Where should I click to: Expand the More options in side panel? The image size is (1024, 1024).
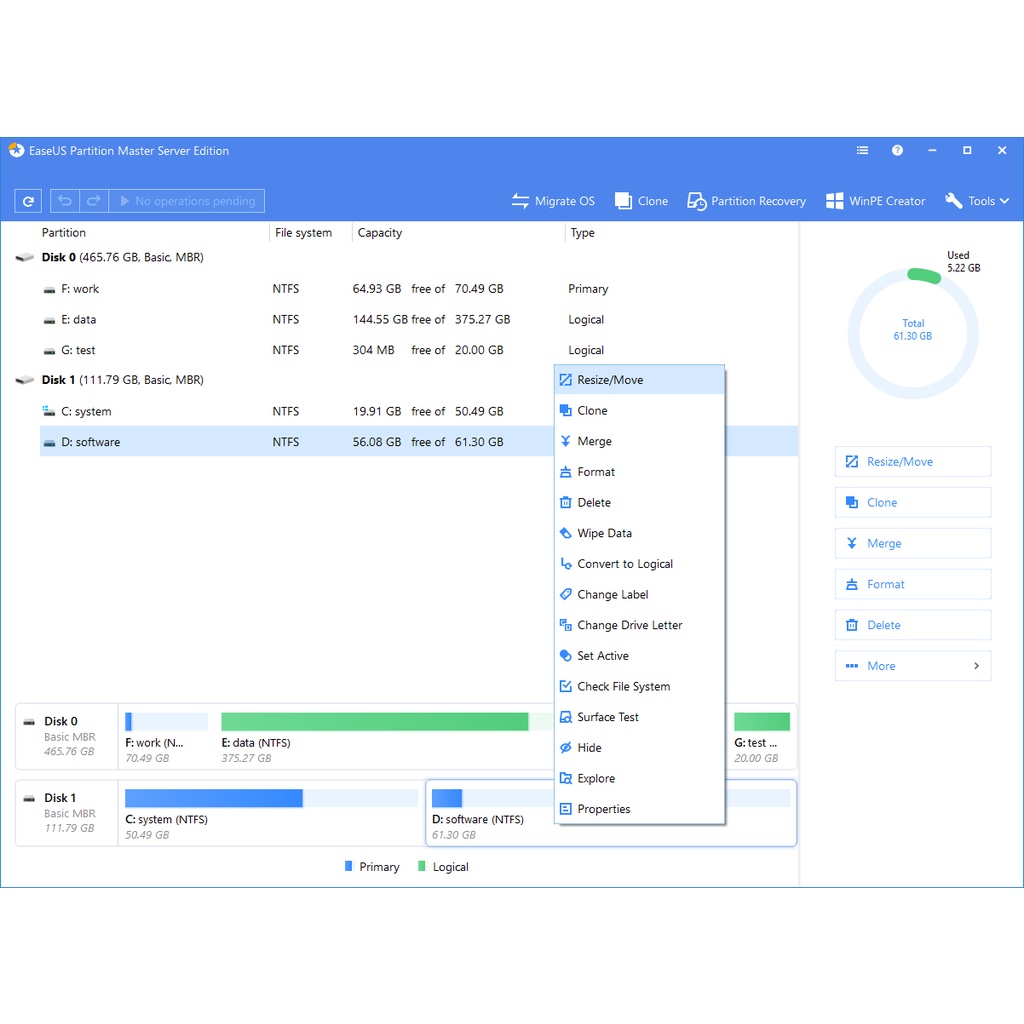(912, 666)
